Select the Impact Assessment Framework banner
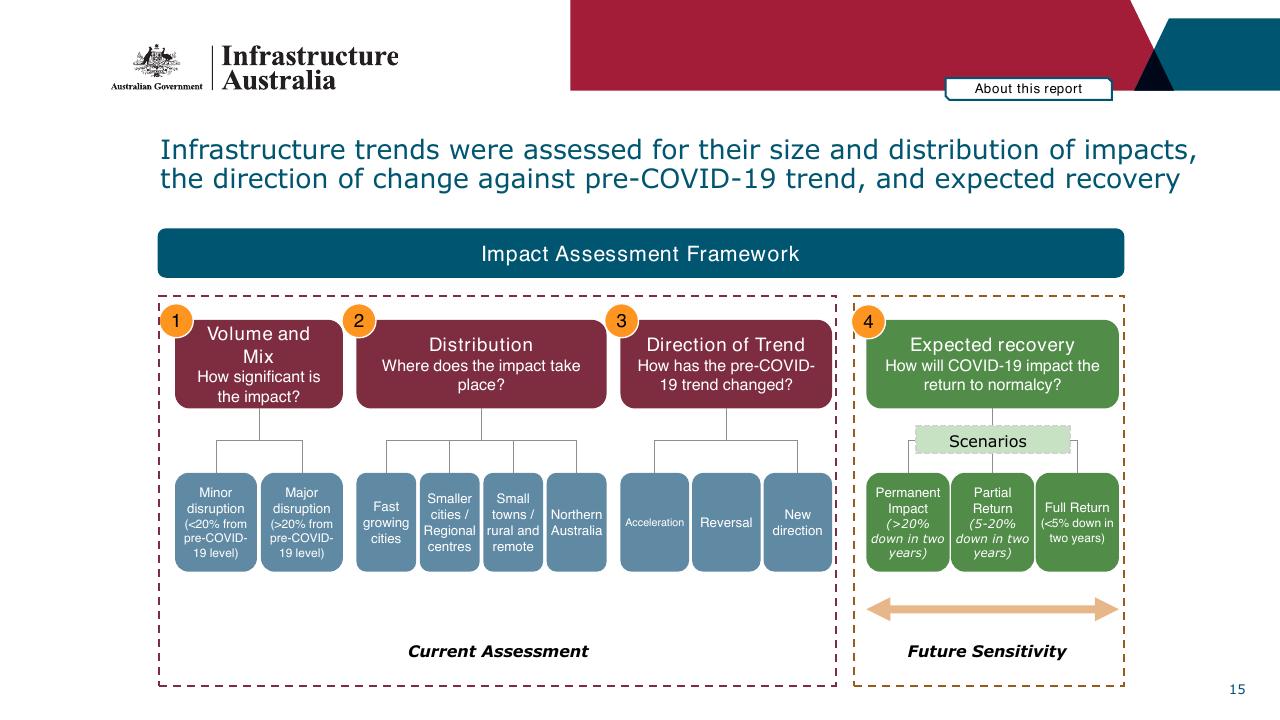 coord(641,253)
